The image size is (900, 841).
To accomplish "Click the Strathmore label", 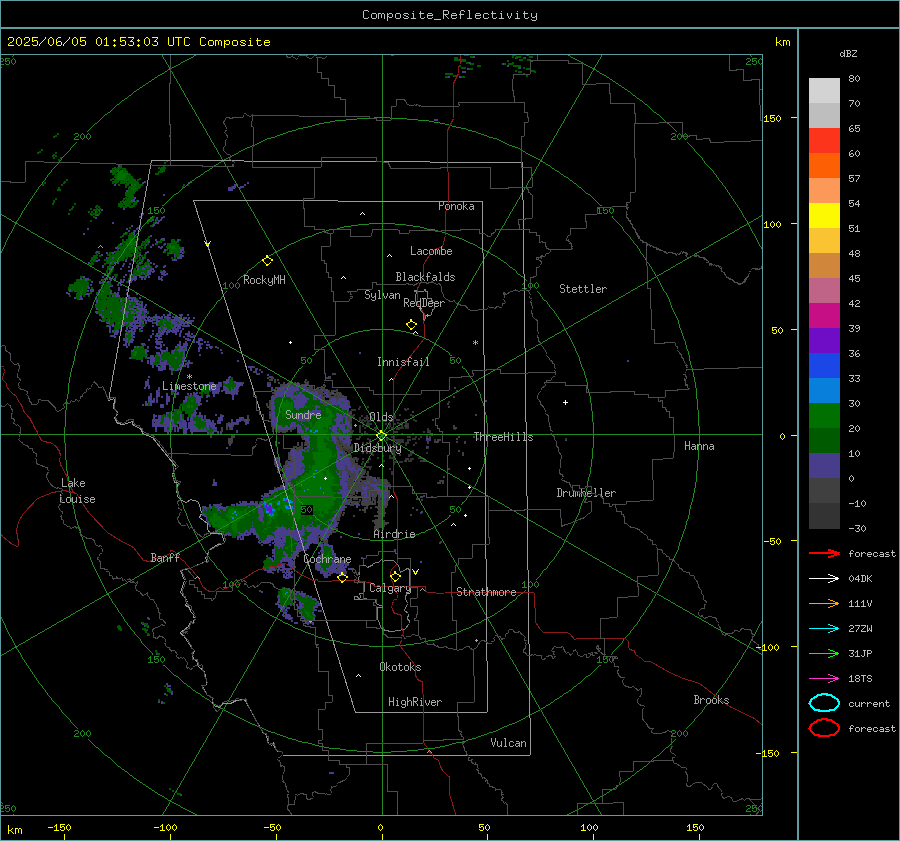I will pyautogui.click(x=486, y=592).
